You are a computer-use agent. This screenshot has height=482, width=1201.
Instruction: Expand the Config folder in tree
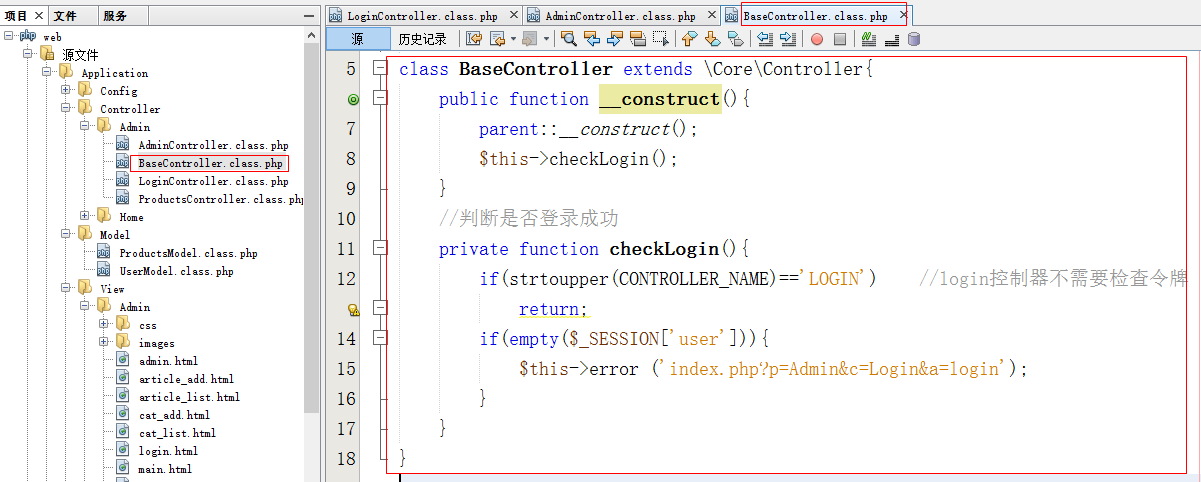pos(66,91)
